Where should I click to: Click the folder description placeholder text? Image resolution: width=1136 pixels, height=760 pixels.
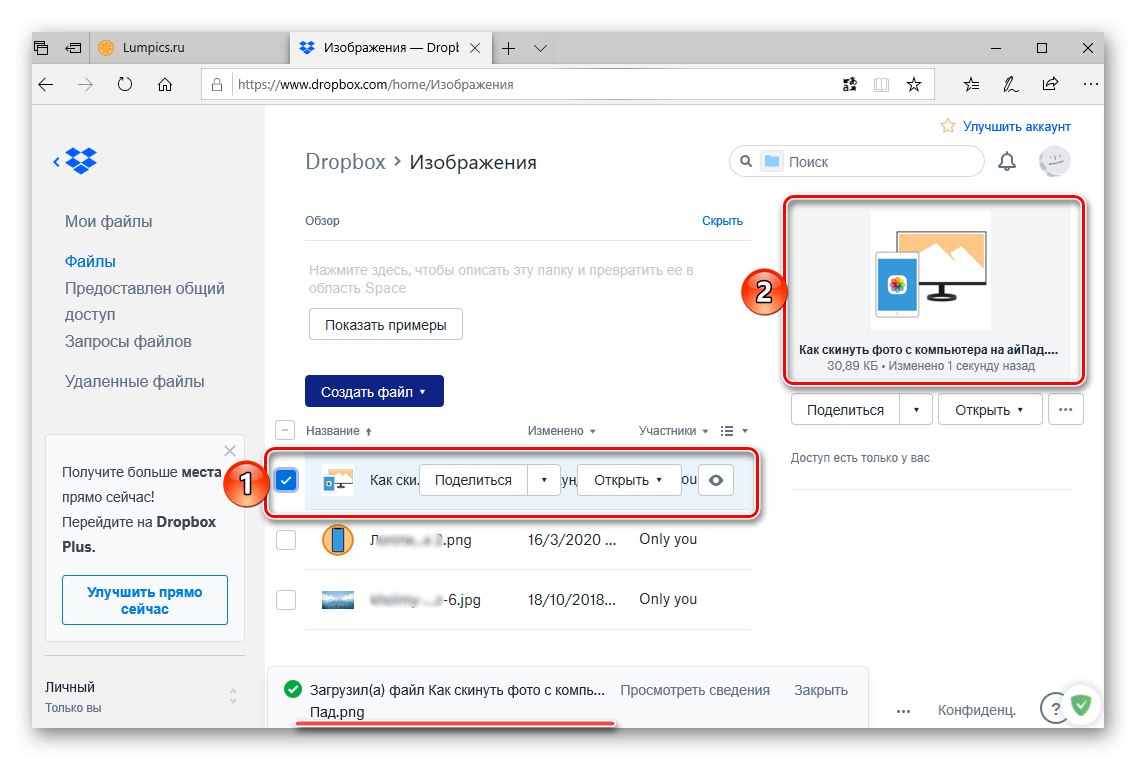coord(501,279)
